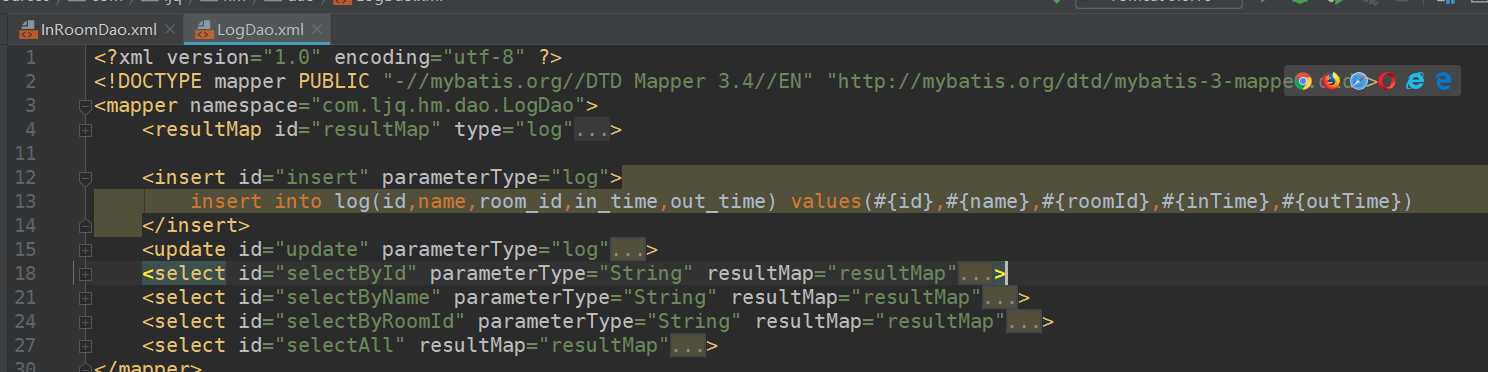1488x372 pixels.
Task: Open file in Internet Explorer icon
Action: point(1414,82)
